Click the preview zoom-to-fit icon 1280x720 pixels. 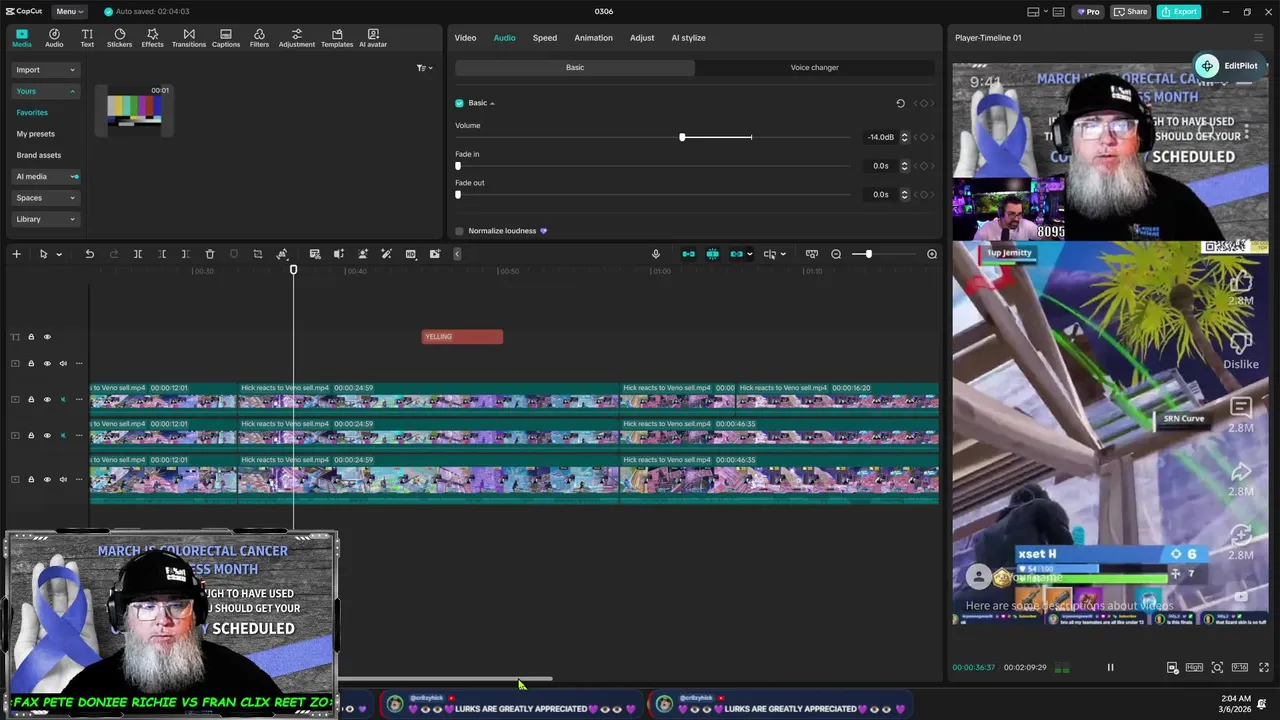coord(1217,667)
